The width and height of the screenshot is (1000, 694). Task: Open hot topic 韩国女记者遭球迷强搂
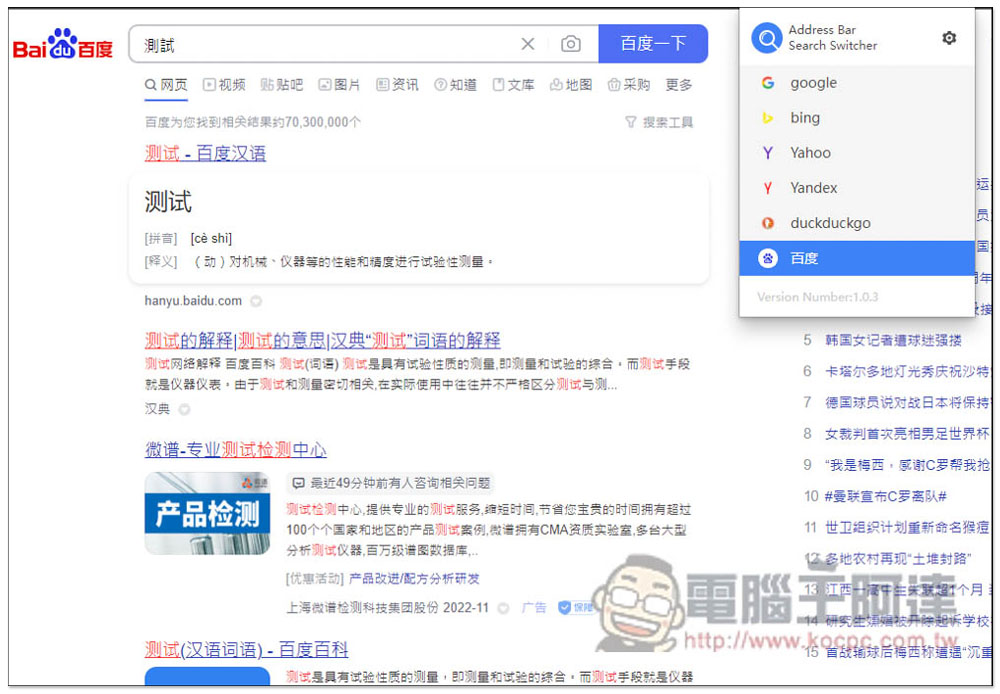tap(893, 340)
